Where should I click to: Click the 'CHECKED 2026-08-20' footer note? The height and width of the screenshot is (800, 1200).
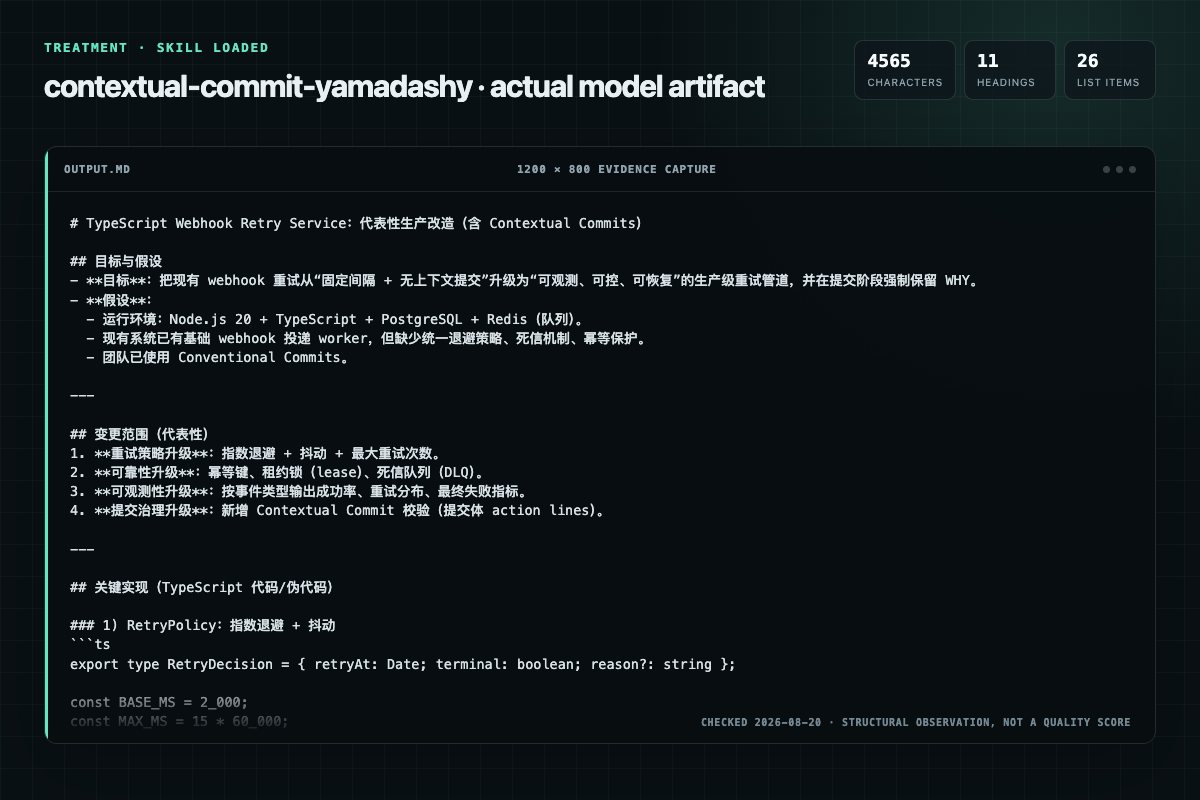(x=916, y=722)
